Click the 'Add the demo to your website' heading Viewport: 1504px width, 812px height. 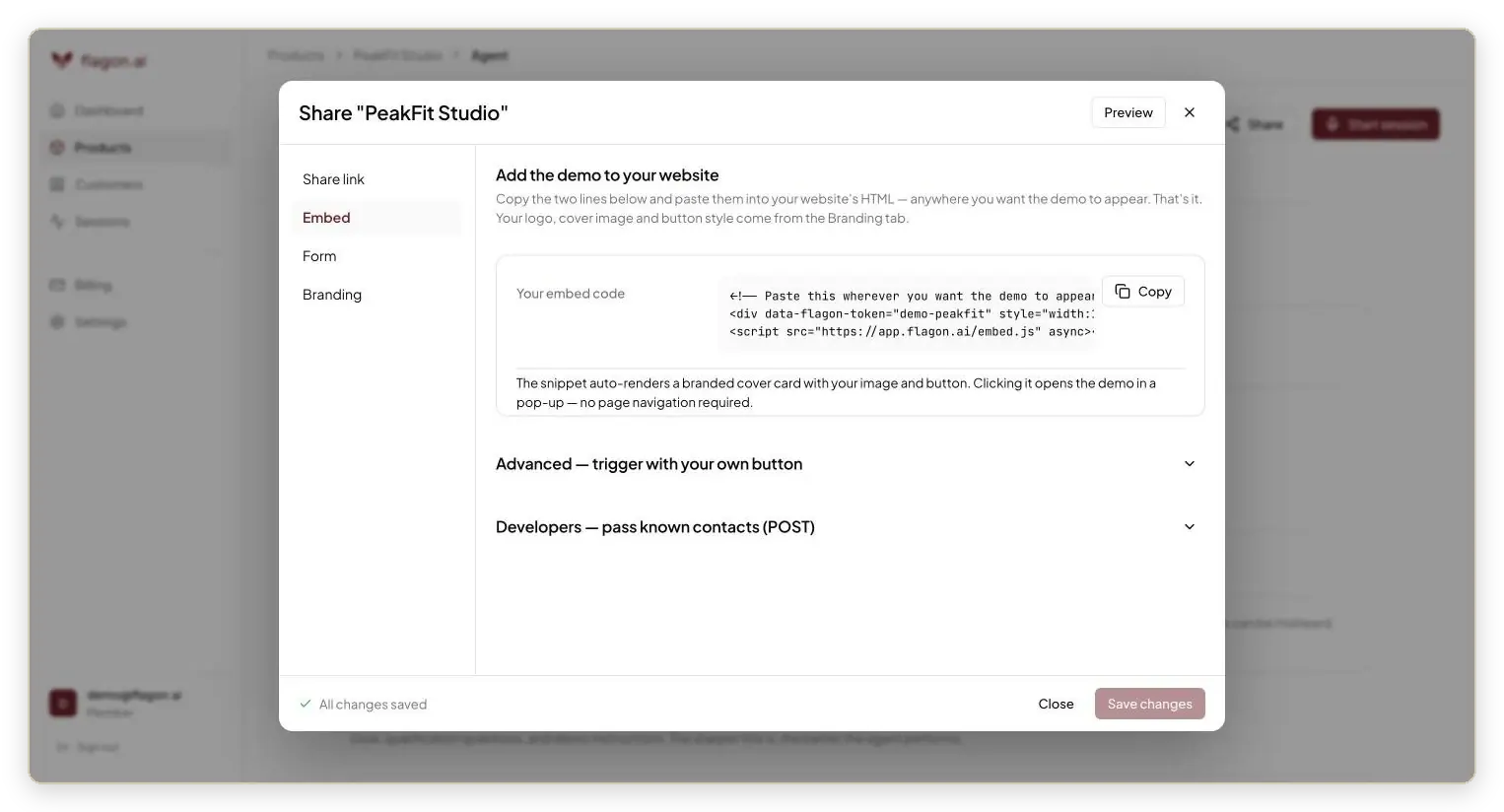pyautogui.click(x=607, y=175)
